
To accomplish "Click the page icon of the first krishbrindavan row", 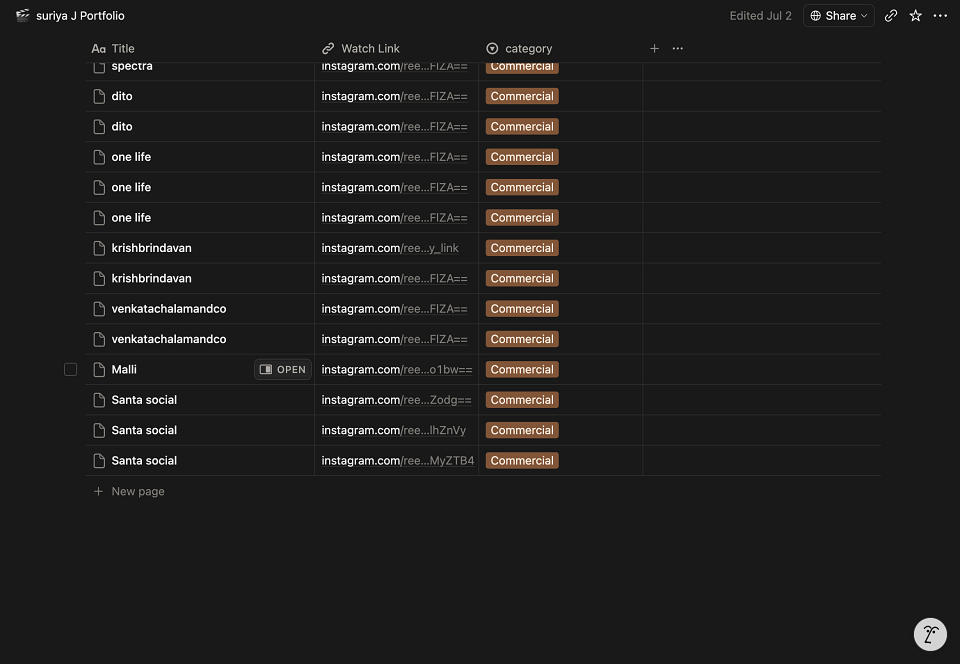I will (99, 248).
